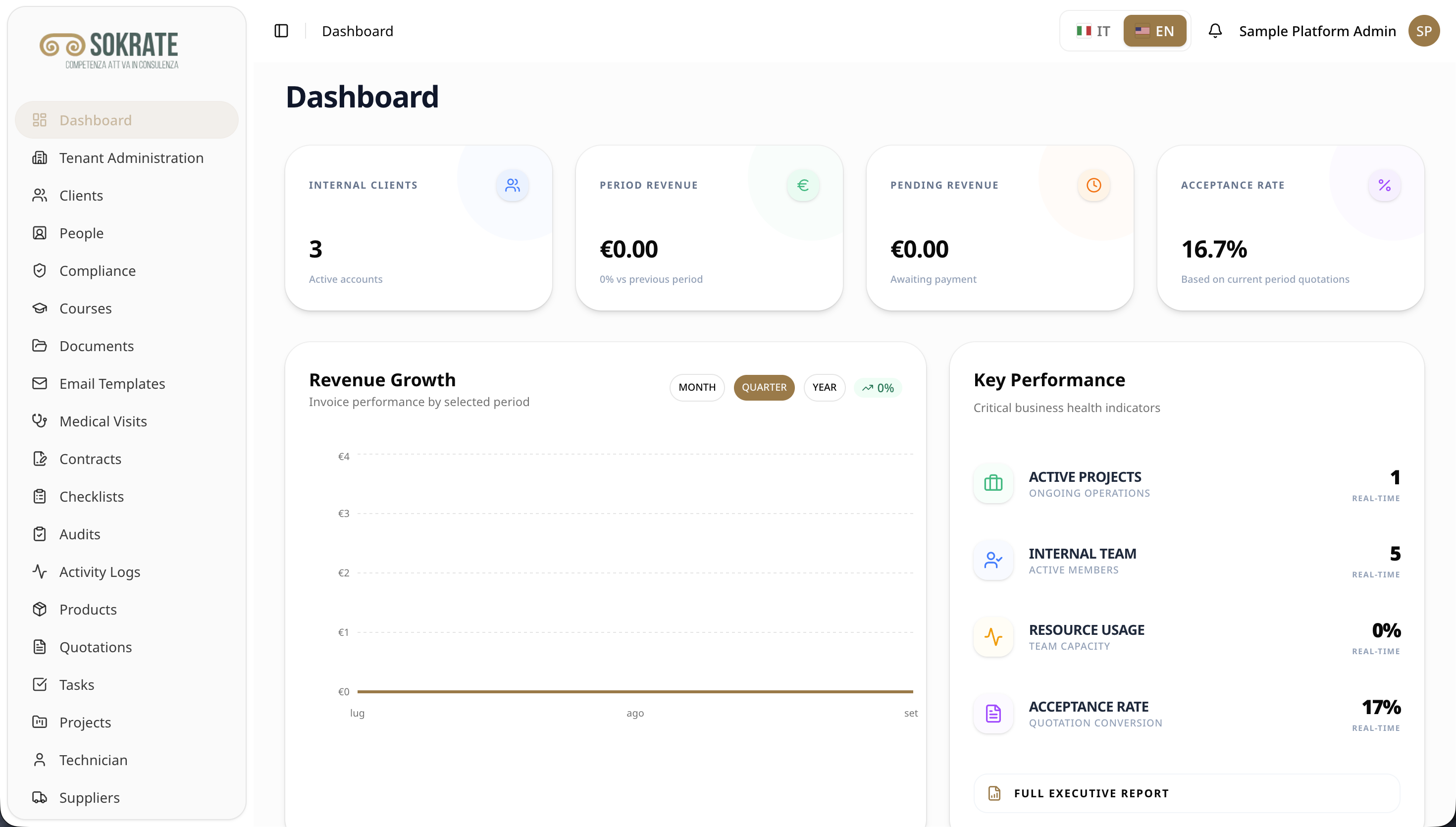The image size is (1456, 827).
Task: Click the Suppliers truck icon
Action: coord(39,797)
